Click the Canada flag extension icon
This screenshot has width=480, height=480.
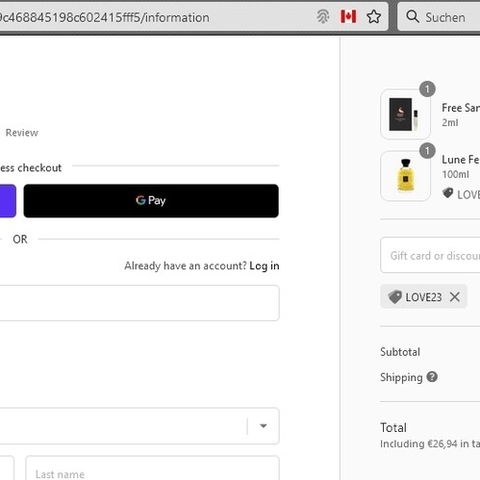(348, 17)
